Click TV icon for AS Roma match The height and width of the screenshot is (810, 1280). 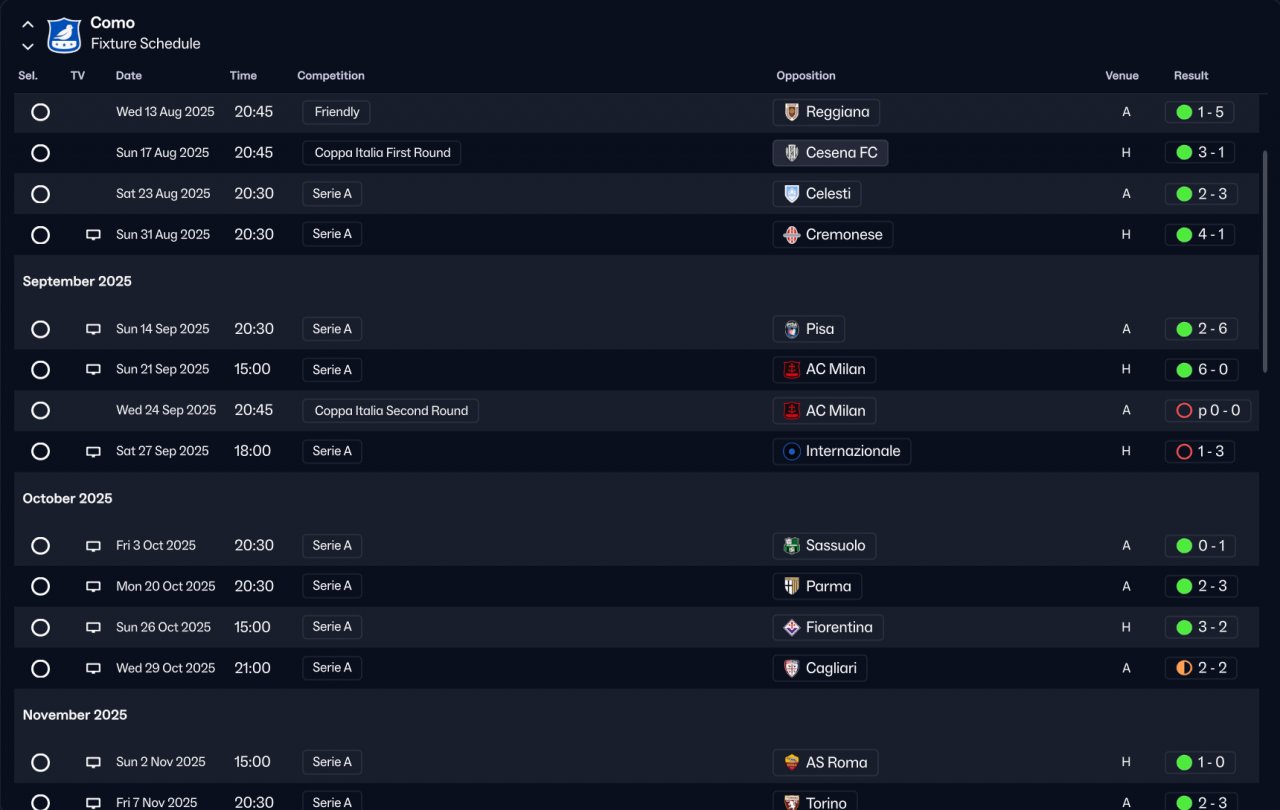(93, 763)
